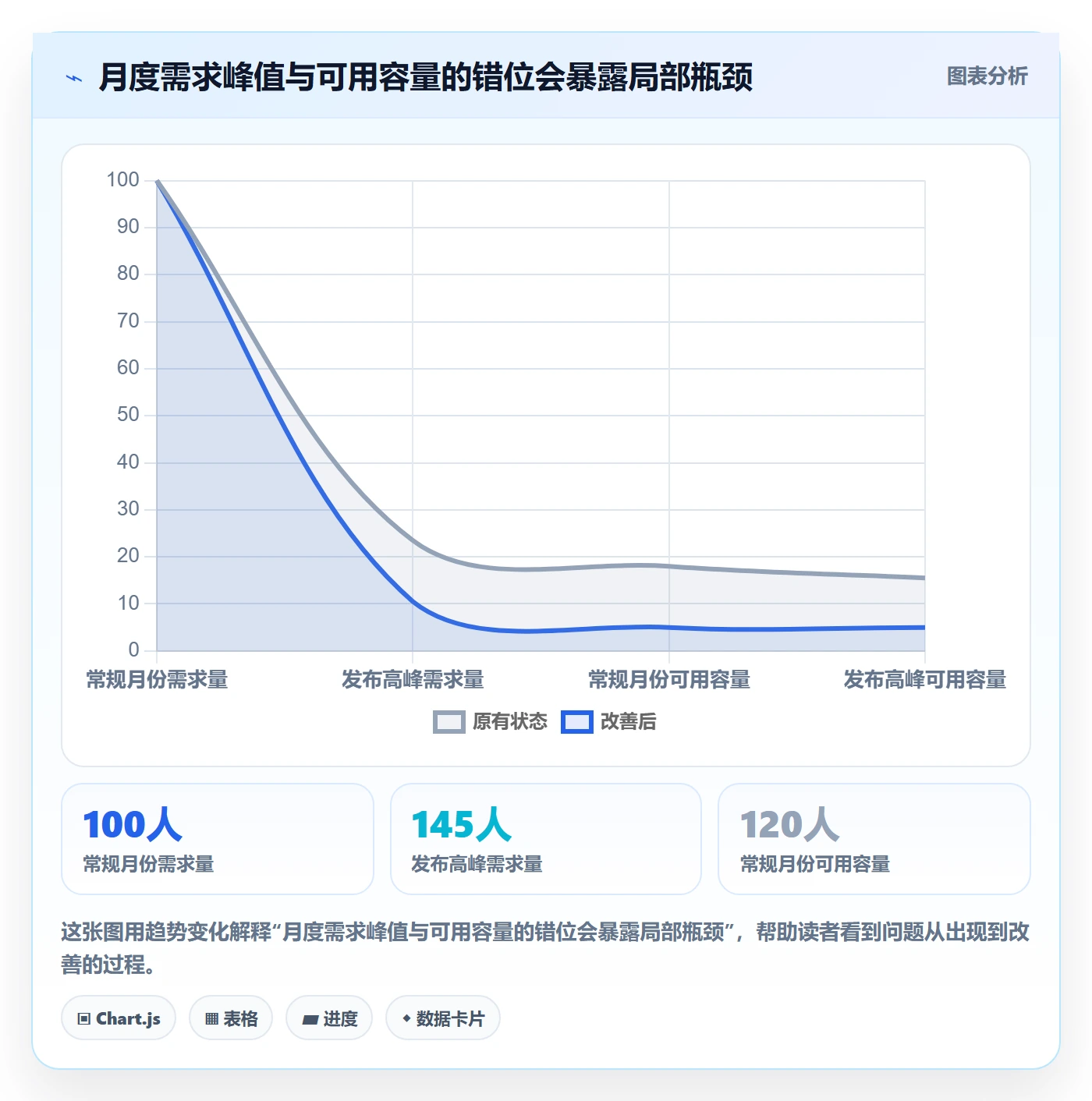The width and height of the screenshot is (1092, 1101).
Task: Click the 图表分析 label in the header
Action: (987, 76)
